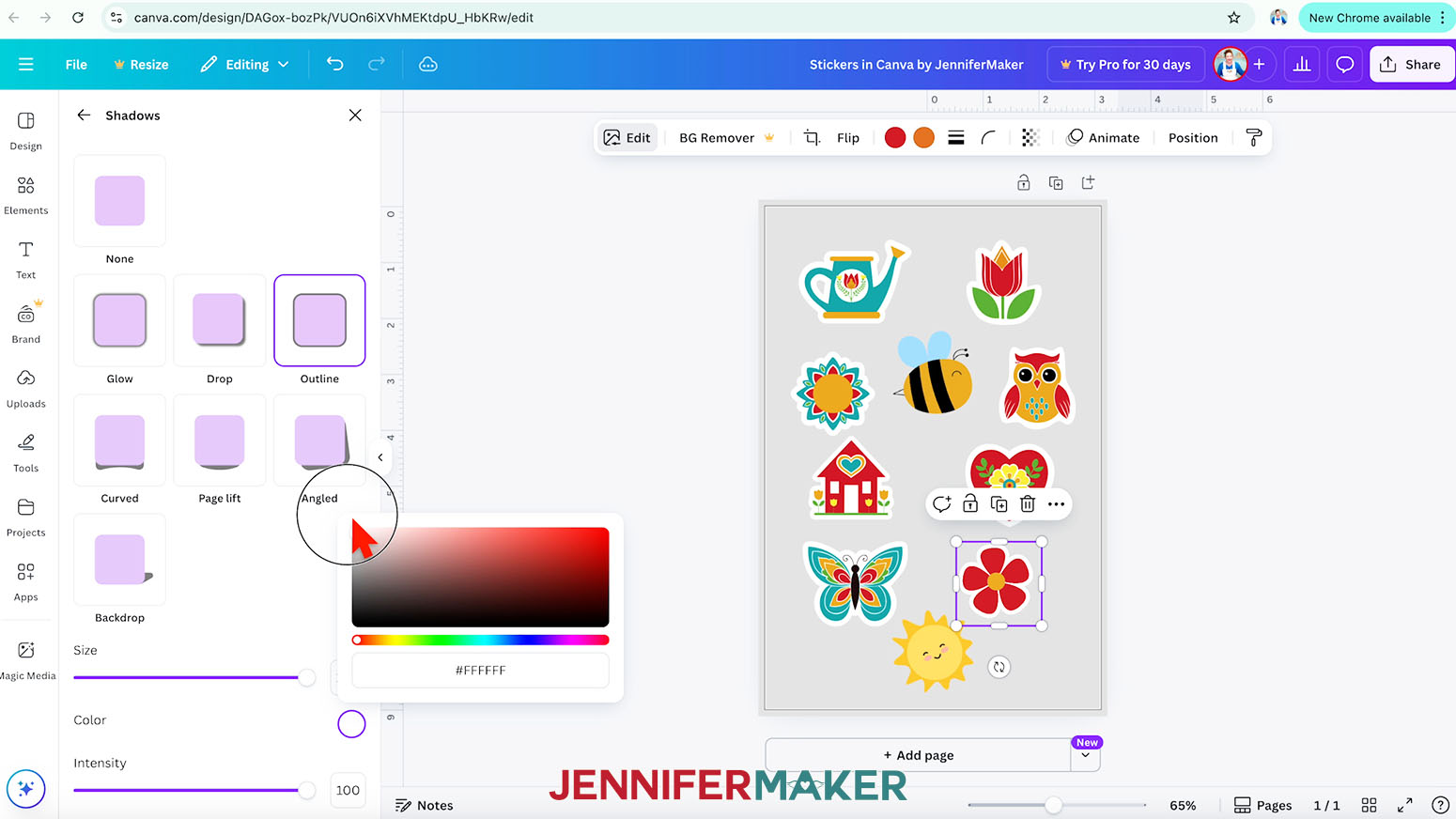Collapse the side panel with arrow handle

[380, 457]
